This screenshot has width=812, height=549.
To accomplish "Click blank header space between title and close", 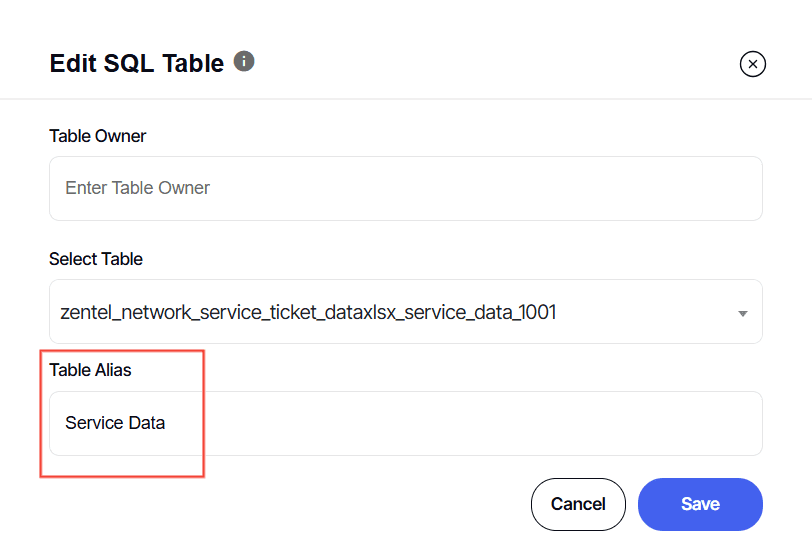I will [500, 63].
